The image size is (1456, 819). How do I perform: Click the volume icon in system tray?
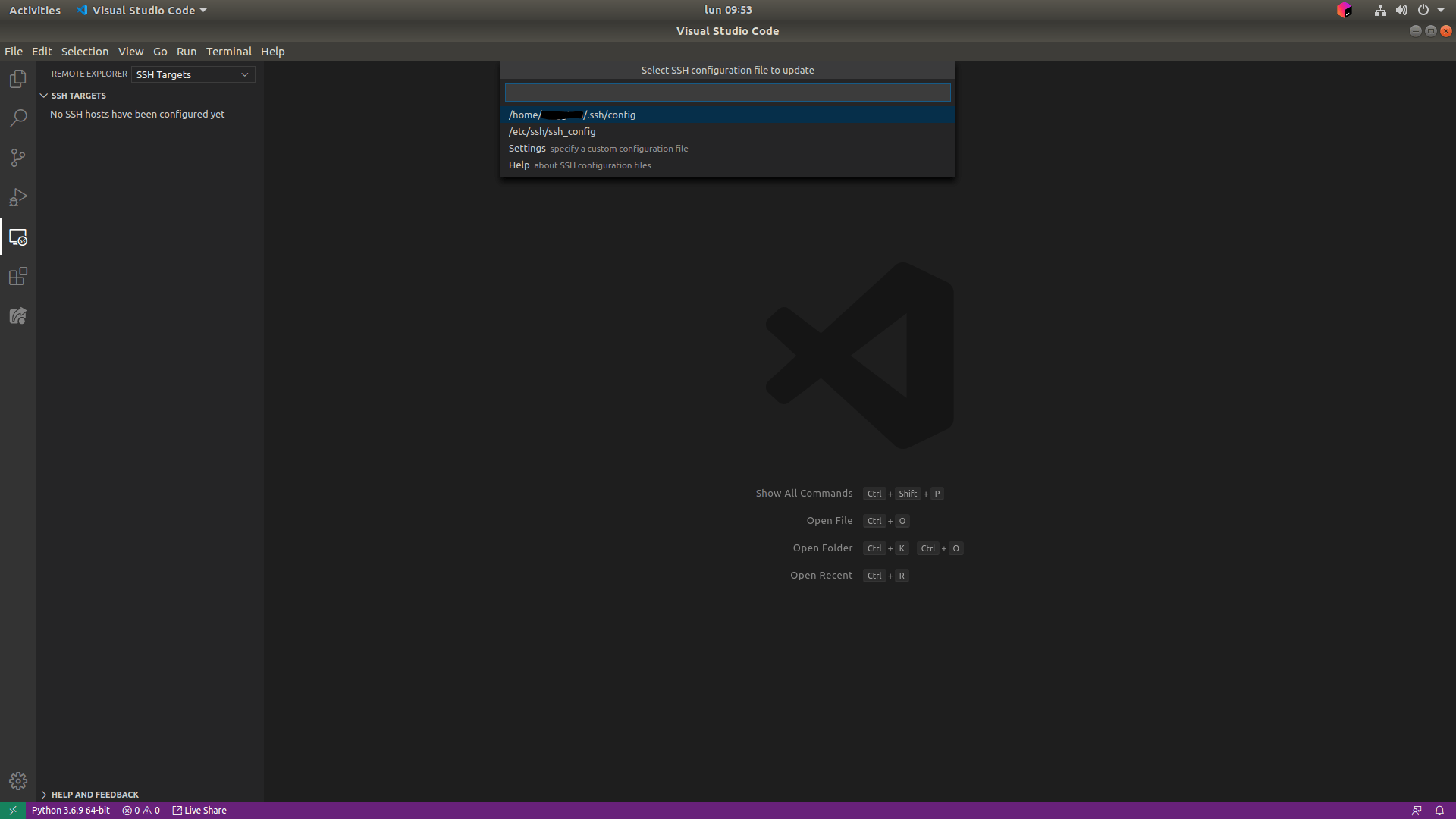pyautogui.click(x=1401, y=11)
